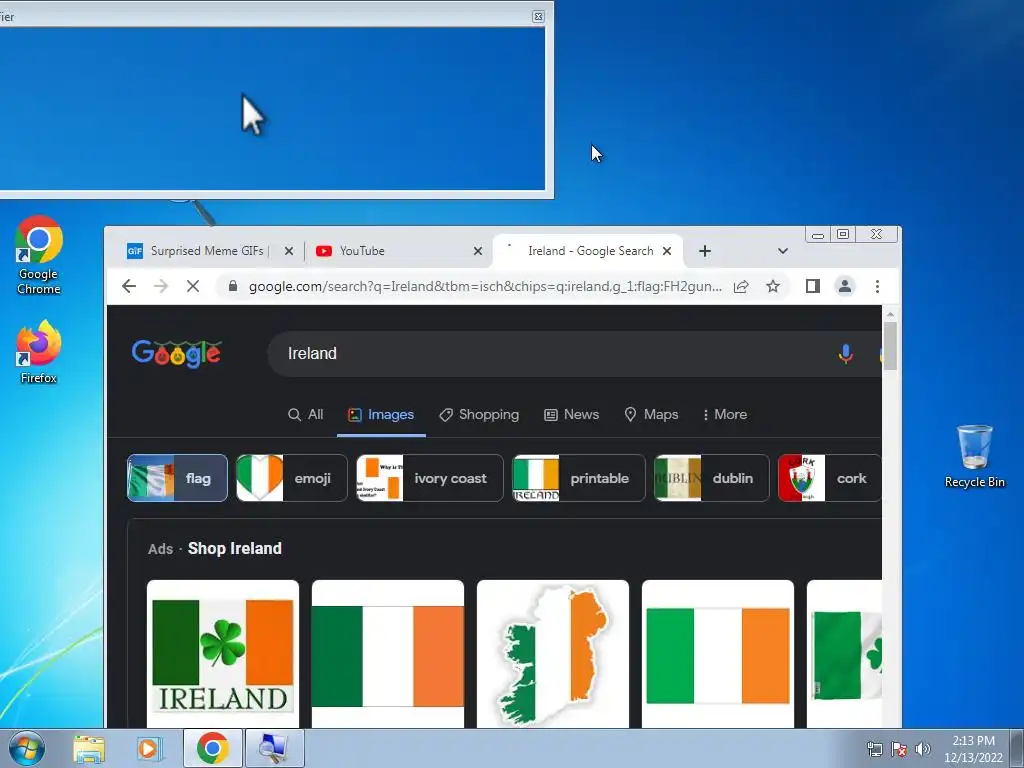This screenshot has height=768, width=1024.
Task: Click the scrollbar up arrow
Action: [890, 314]
